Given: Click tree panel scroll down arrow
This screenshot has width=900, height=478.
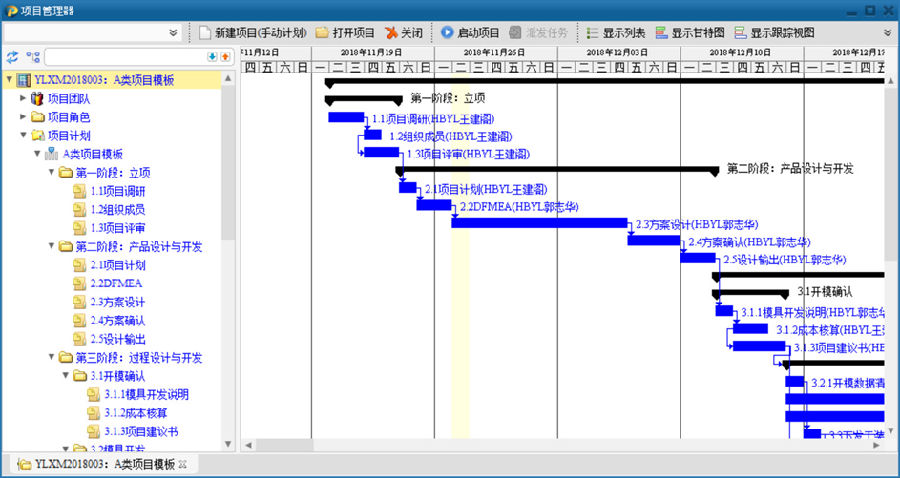Looking at the screenshot, I should [228, 444].
